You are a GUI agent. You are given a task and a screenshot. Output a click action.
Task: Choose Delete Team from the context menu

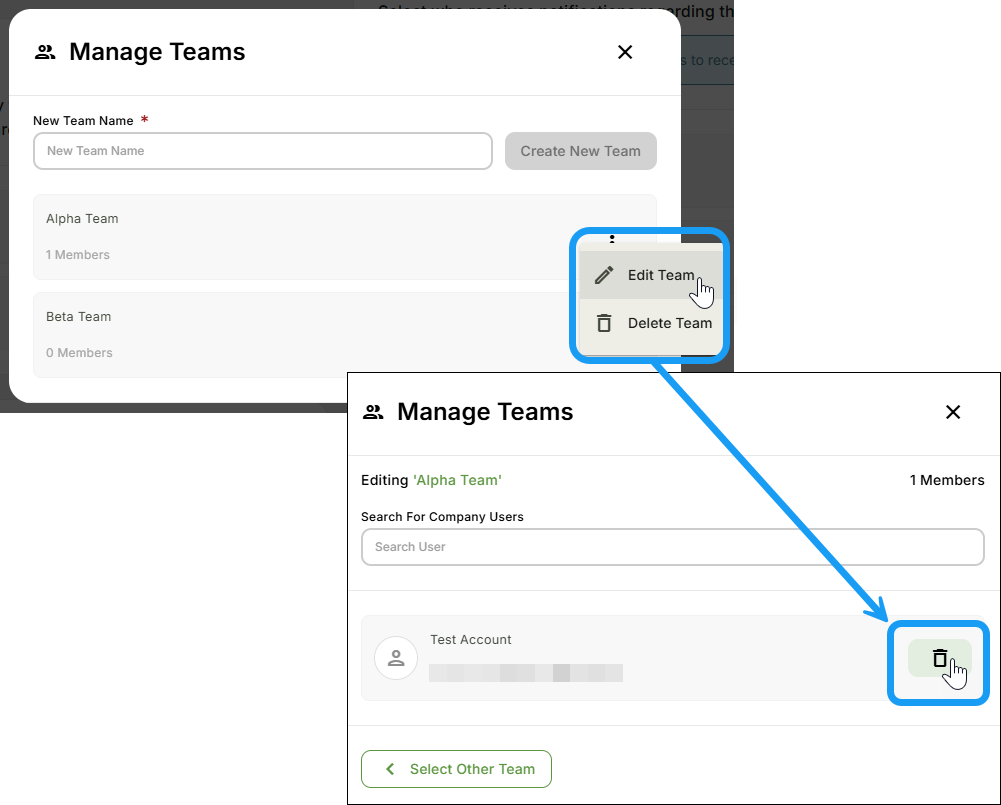(x=670, y=322)
